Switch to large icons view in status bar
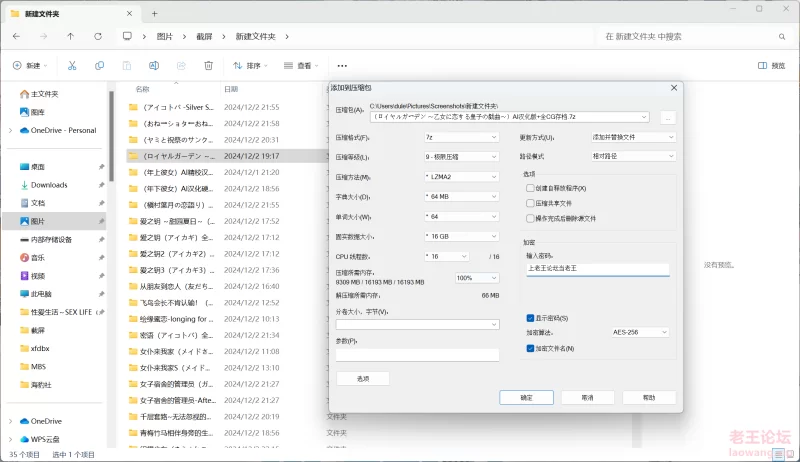800x462 pixels. pos(791,454)
